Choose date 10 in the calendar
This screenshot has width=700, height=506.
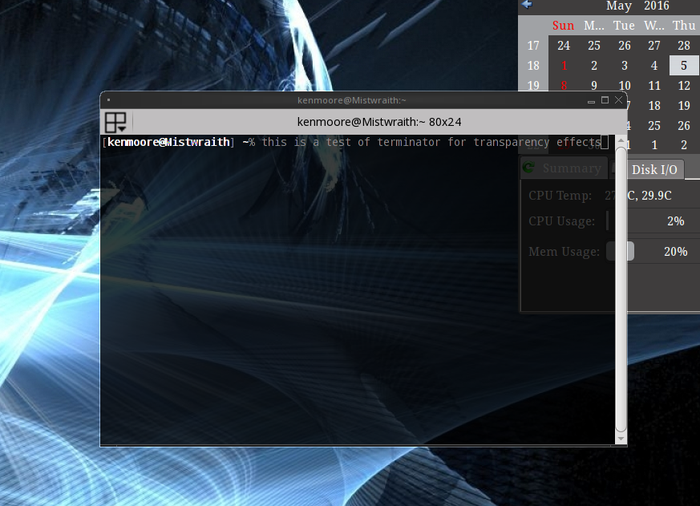pos(625,85)
